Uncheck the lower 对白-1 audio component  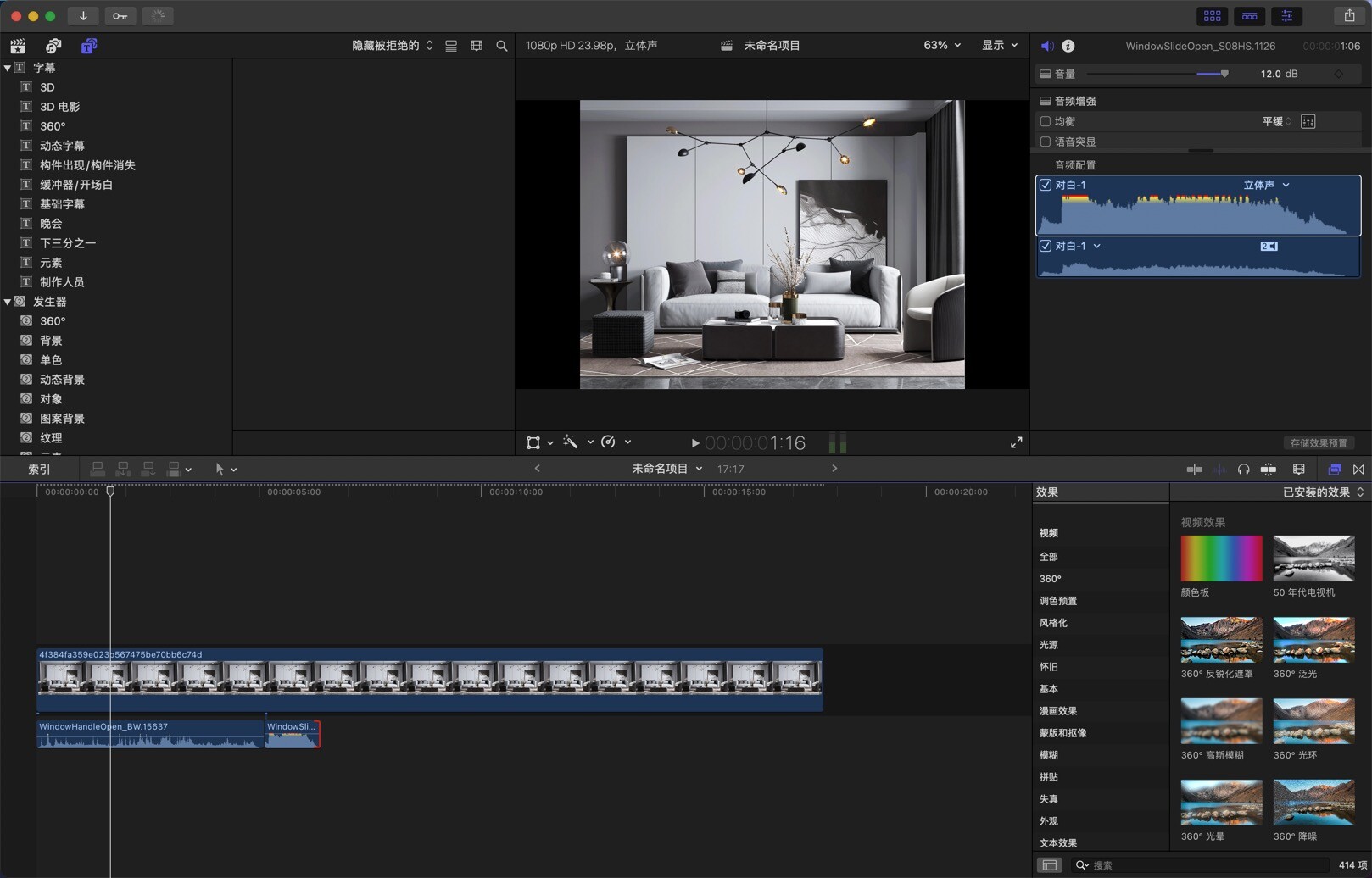click(x=1046, y=246)
